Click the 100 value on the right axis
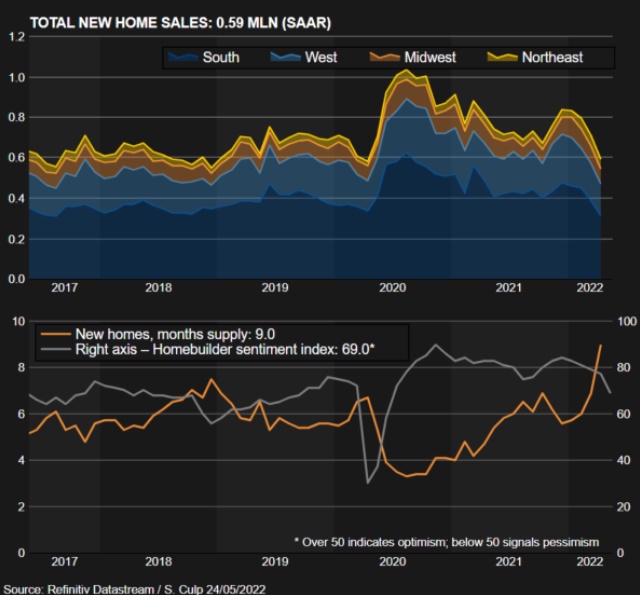The image size is (640, 595). tap(627, 321)
